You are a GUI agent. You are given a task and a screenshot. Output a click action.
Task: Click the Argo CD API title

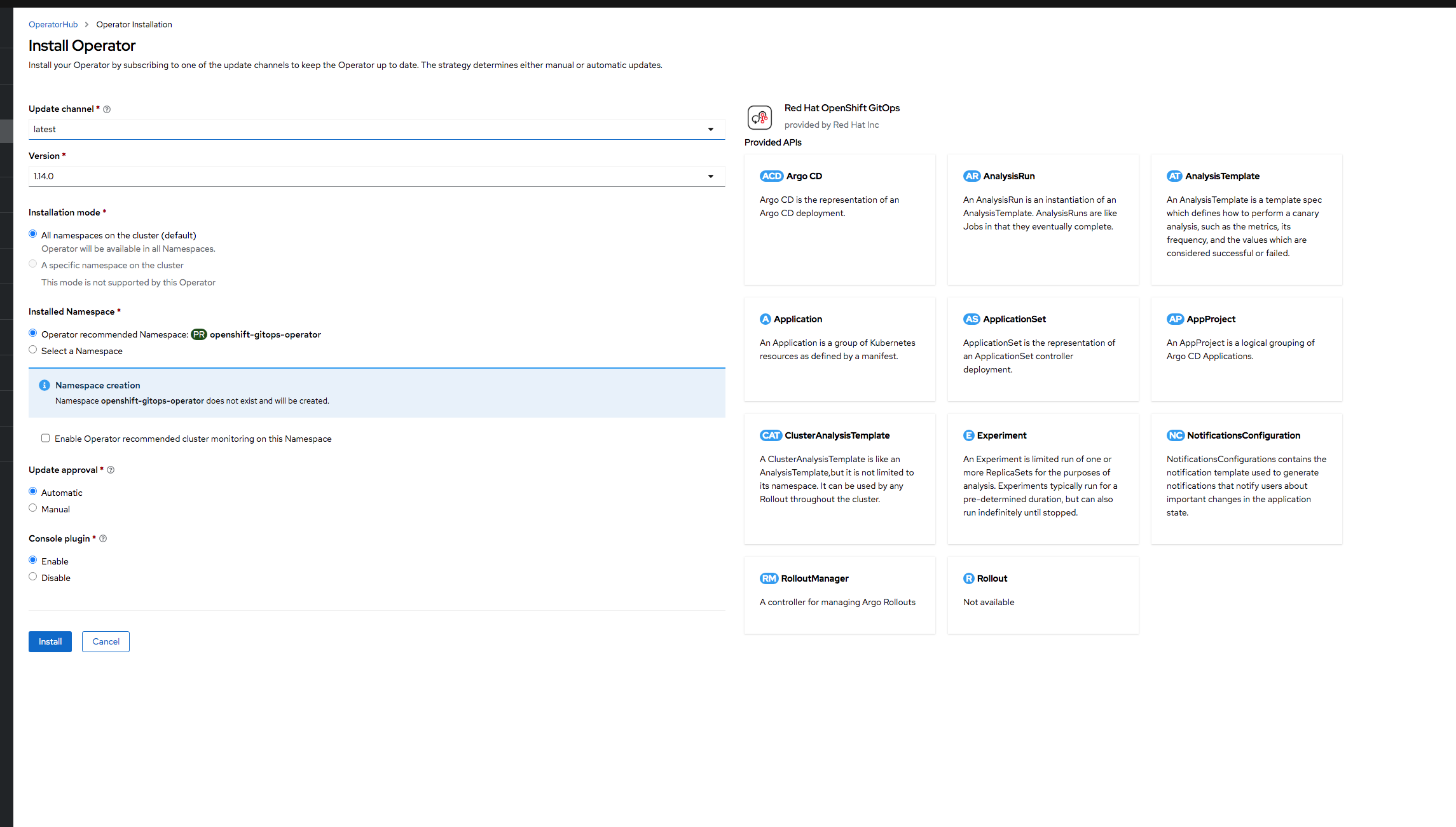[x=804, y=176]
